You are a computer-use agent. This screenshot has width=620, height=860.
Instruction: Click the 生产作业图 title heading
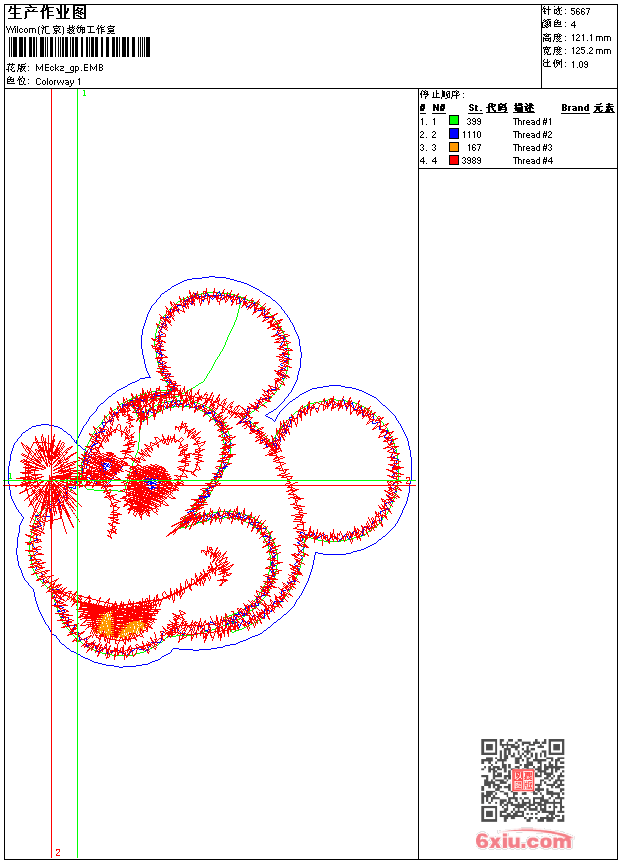[x=47, y=12]
